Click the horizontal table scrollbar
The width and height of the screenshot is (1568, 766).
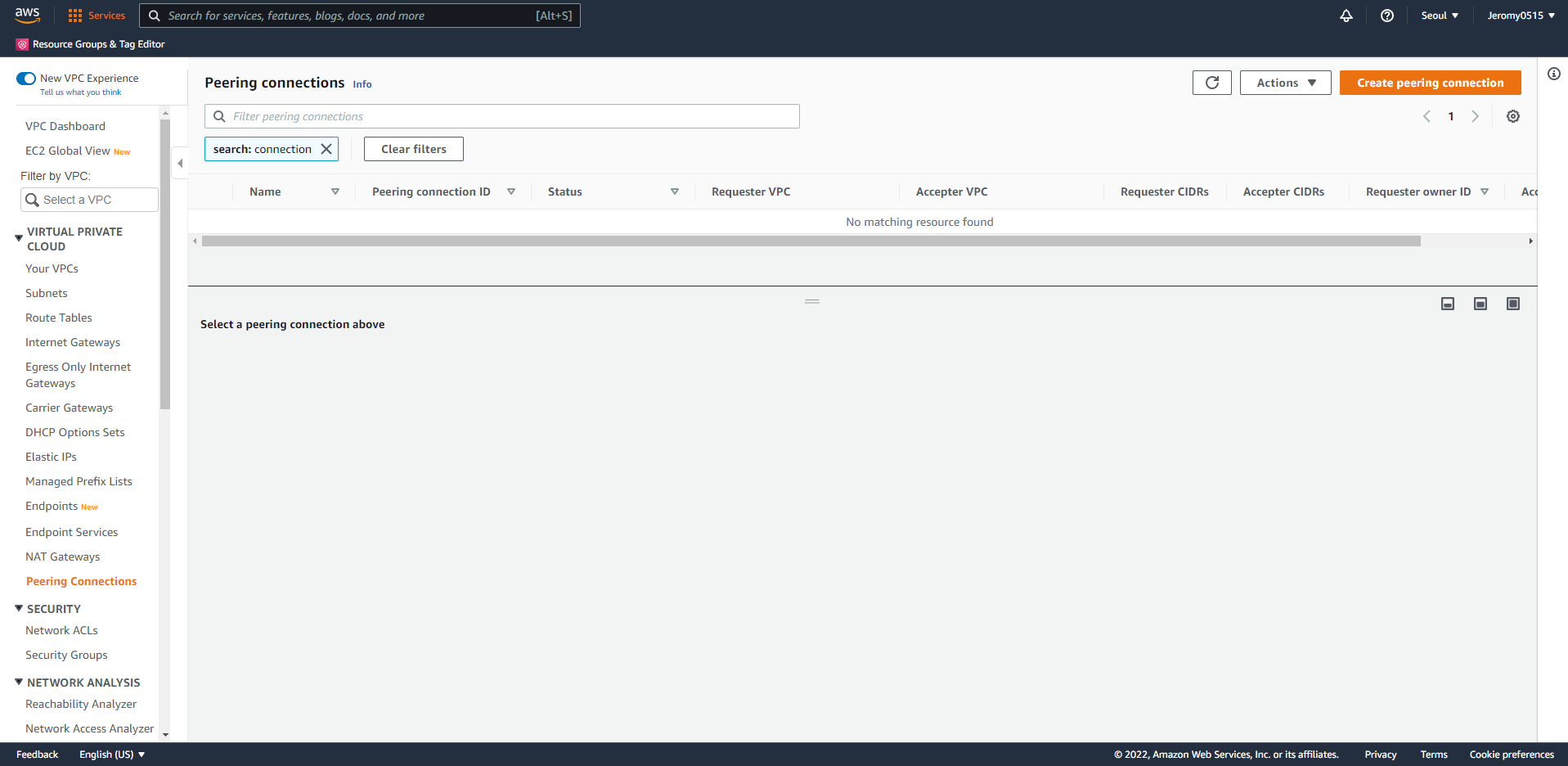tap(811, 241)
